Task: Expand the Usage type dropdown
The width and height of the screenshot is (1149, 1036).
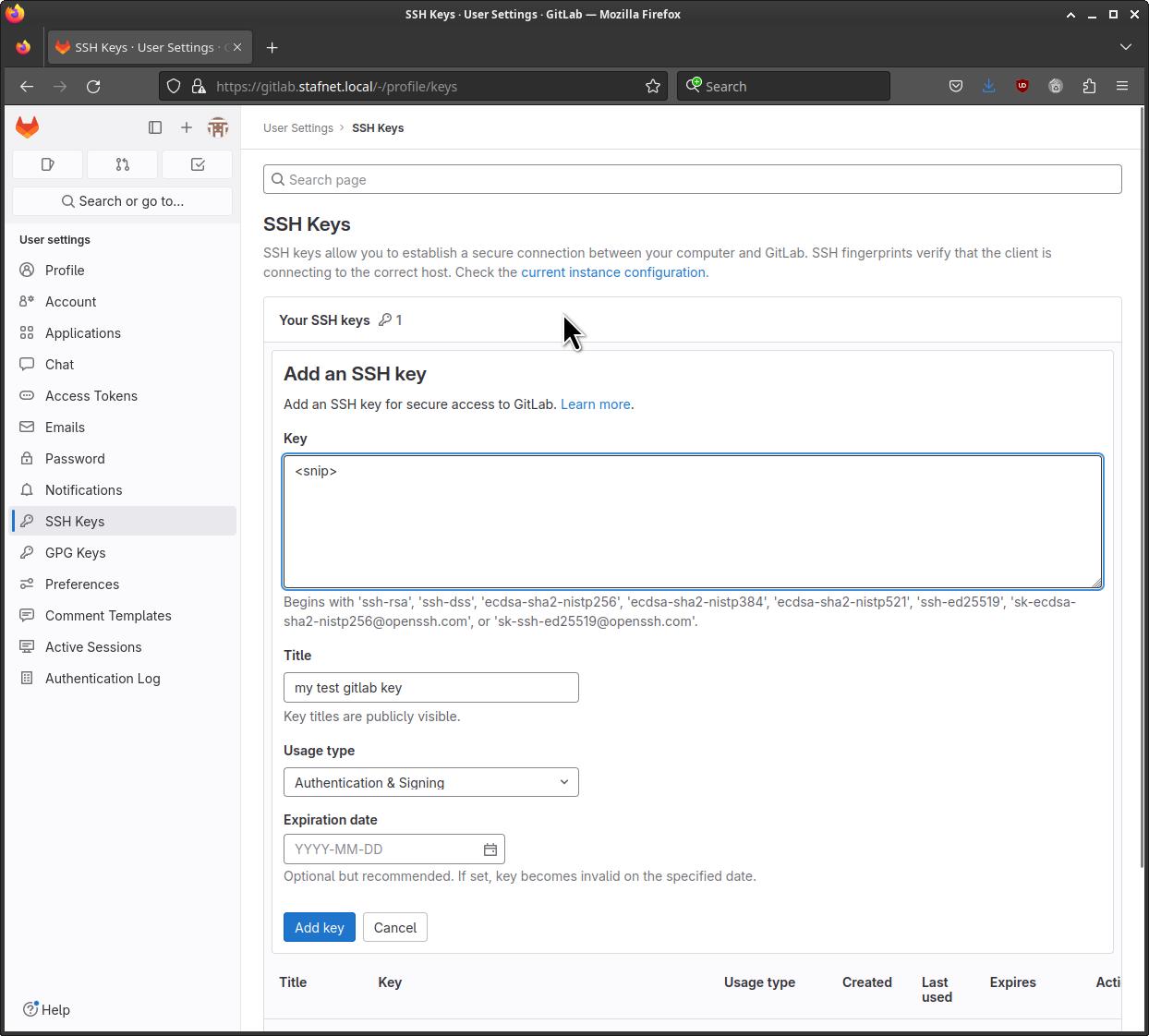Action: [430, 782]
